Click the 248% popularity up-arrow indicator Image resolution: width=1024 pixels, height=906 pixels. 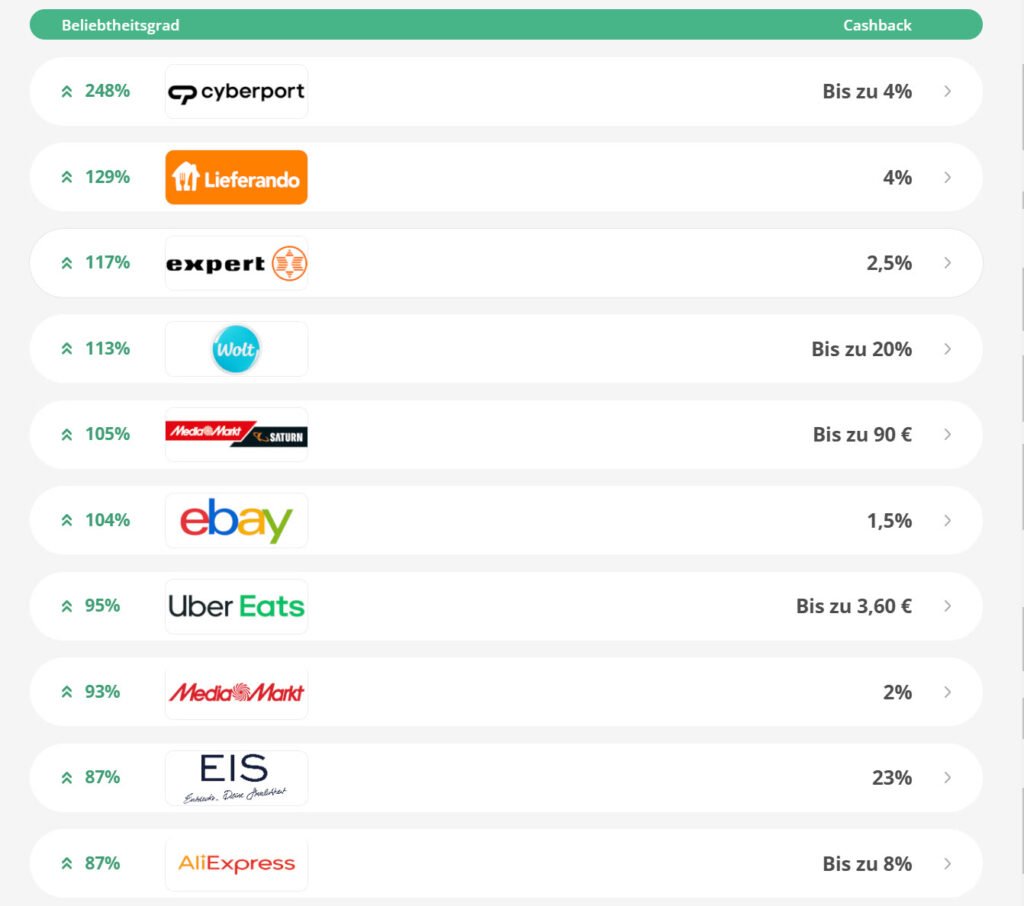coord(67,92)
